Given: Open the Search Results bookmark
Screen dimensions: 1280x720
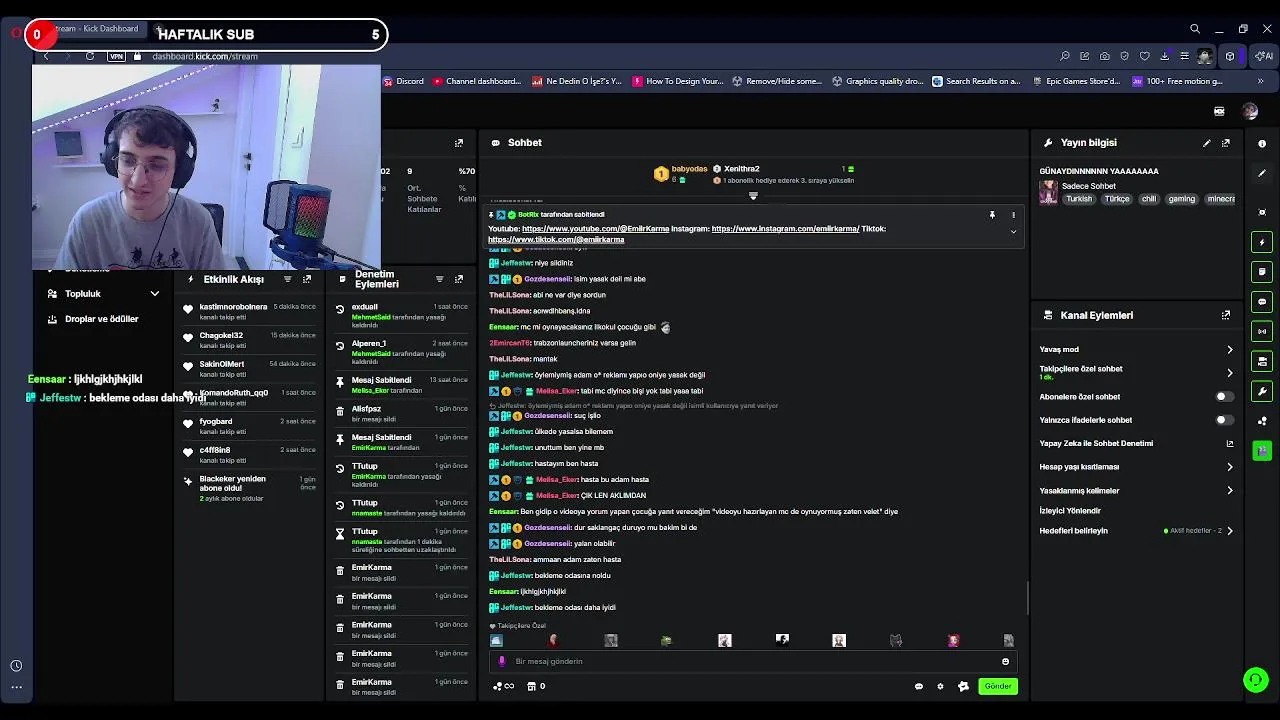Looking at the screenshot, I should point(976,81).
